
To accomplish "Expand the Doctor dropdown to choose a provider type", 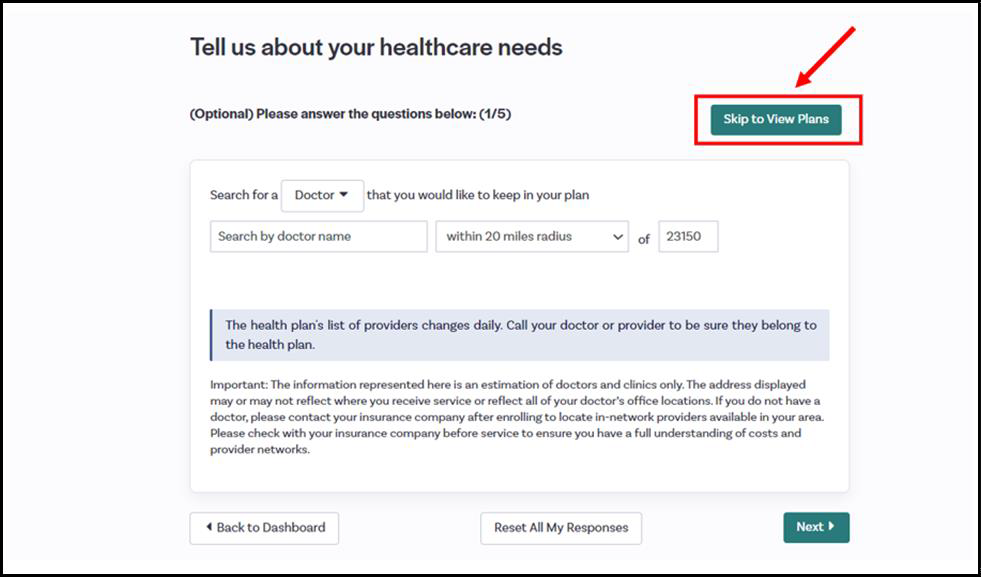I will 322,195.
